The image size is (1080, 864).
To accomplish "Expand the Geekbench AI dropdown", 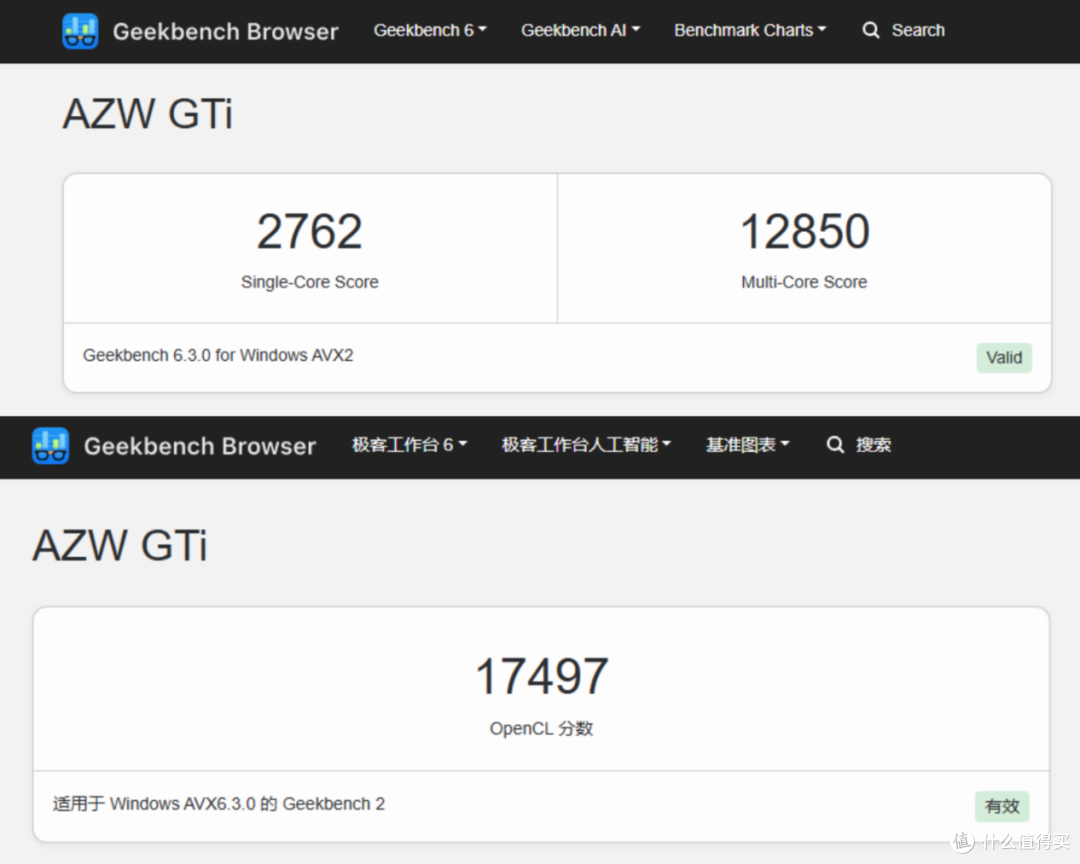I will 580,30.
